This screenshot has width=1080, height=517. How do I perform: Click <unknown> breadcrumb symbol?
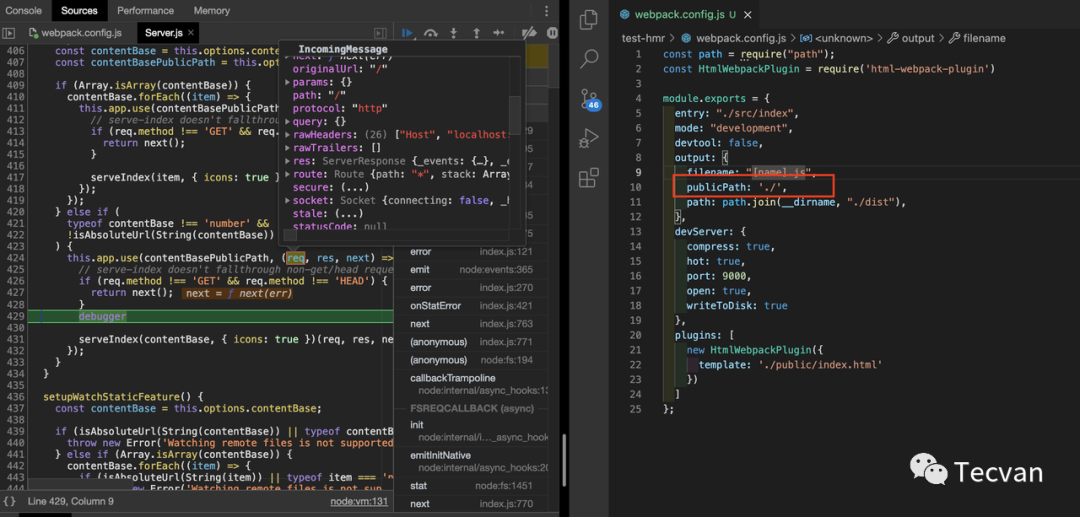[x=845, y=39]
